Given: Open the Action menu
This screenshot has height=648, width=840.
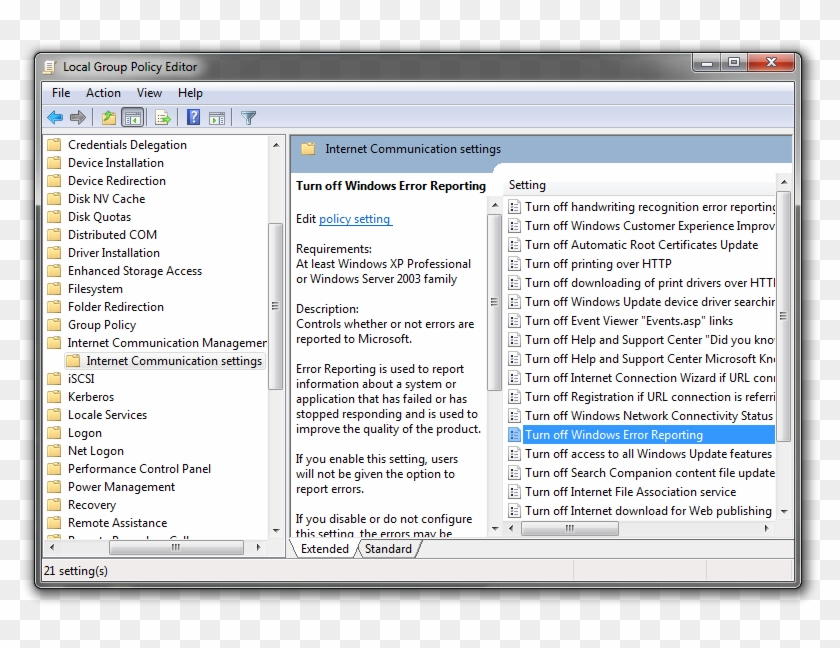Looking at the screenshot, I should (x=103, y=92).
